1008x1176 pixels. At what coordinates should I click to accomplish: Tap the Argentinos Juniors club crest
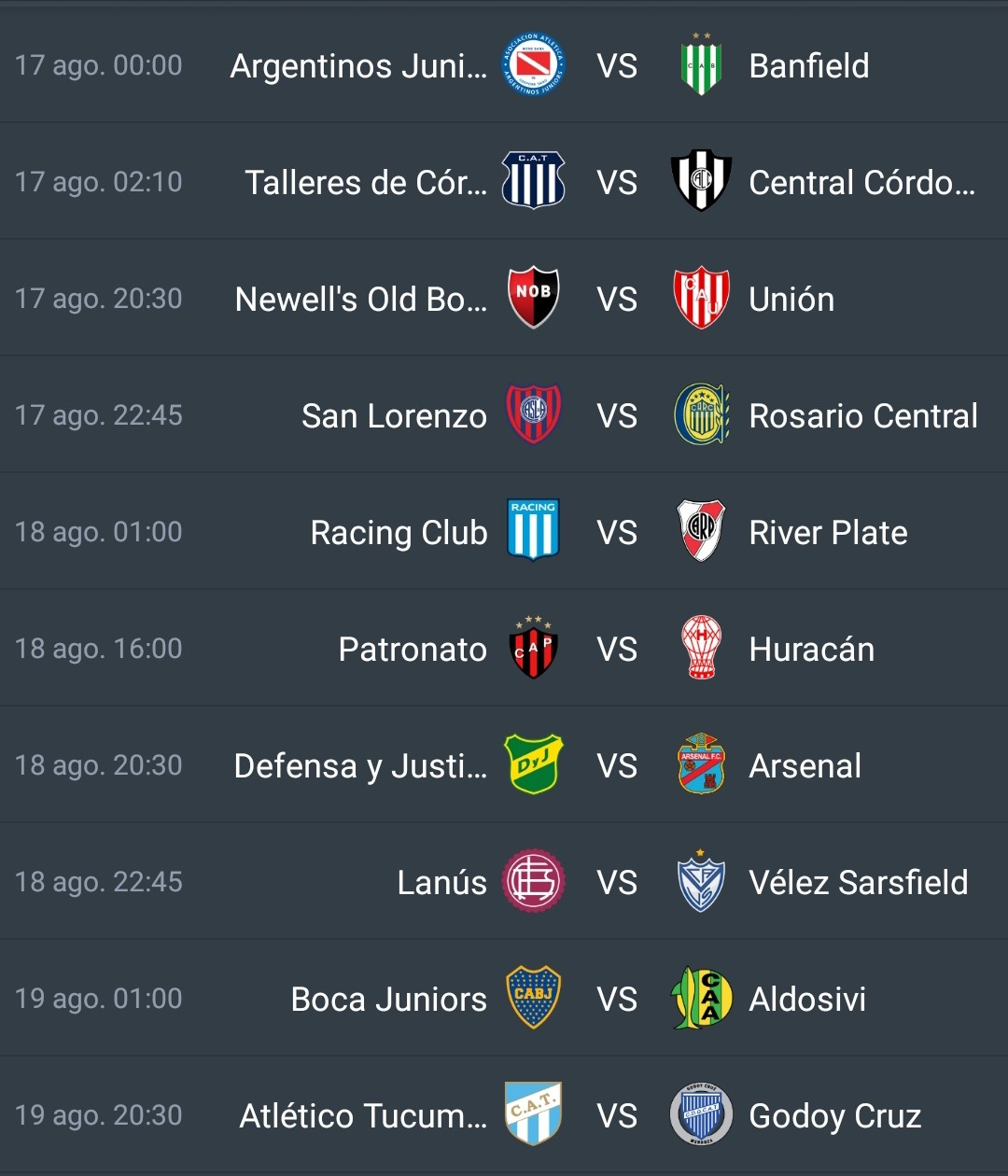click(x=533, y=64)
